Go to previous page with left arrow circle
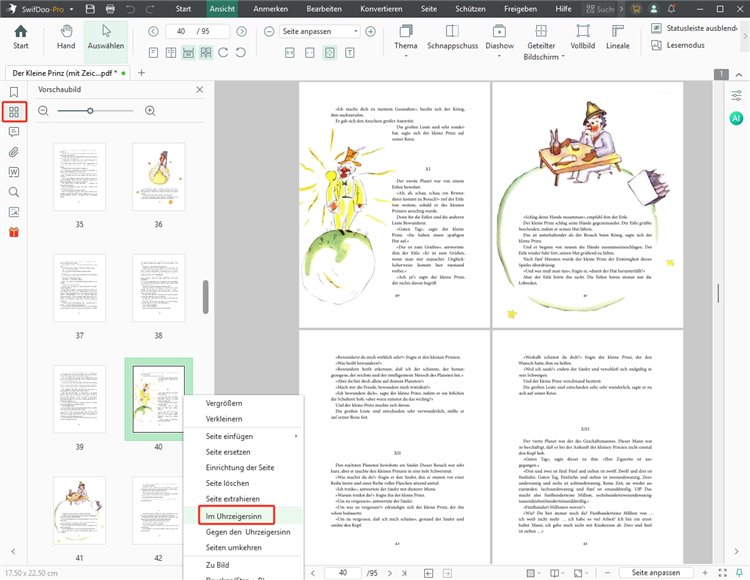Image resolution: width=750 pixels, height=580 pixels. coord(153,31)
